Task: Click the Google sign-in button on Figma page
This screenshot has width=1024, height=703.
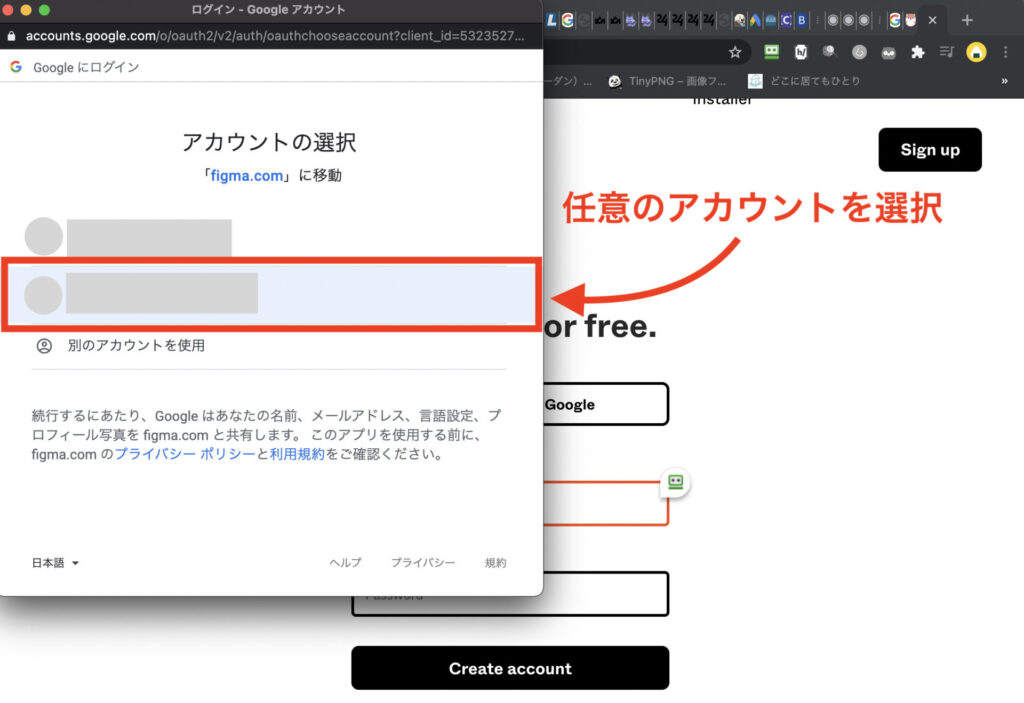Action: tap(605, 404)
